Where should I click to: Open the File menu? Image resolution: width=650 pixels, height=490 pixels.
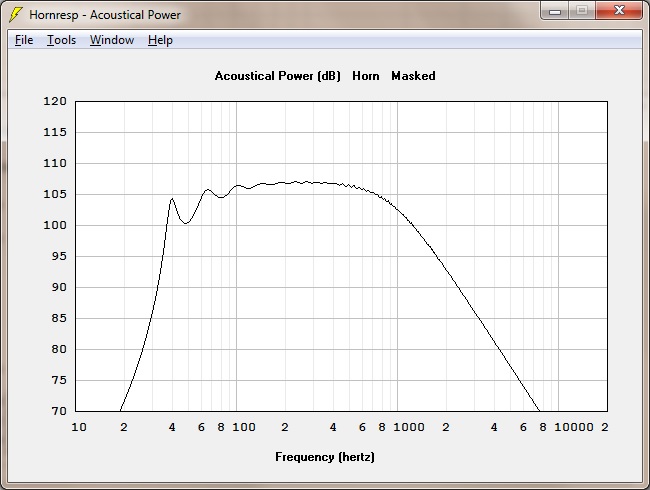pyautogui.click(x=24, y=40)
